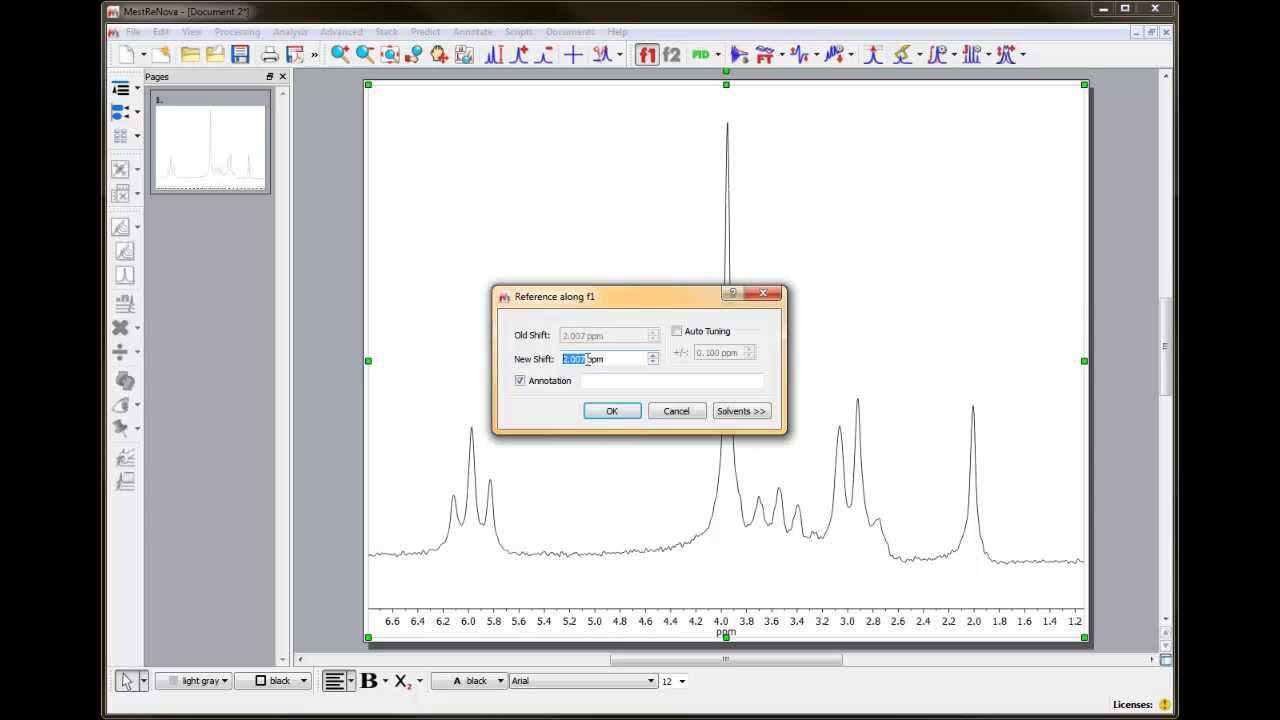The height and width of the screenshot is (720, 1280).
Task: Click the integration icon
Action: tap(937, 55)
